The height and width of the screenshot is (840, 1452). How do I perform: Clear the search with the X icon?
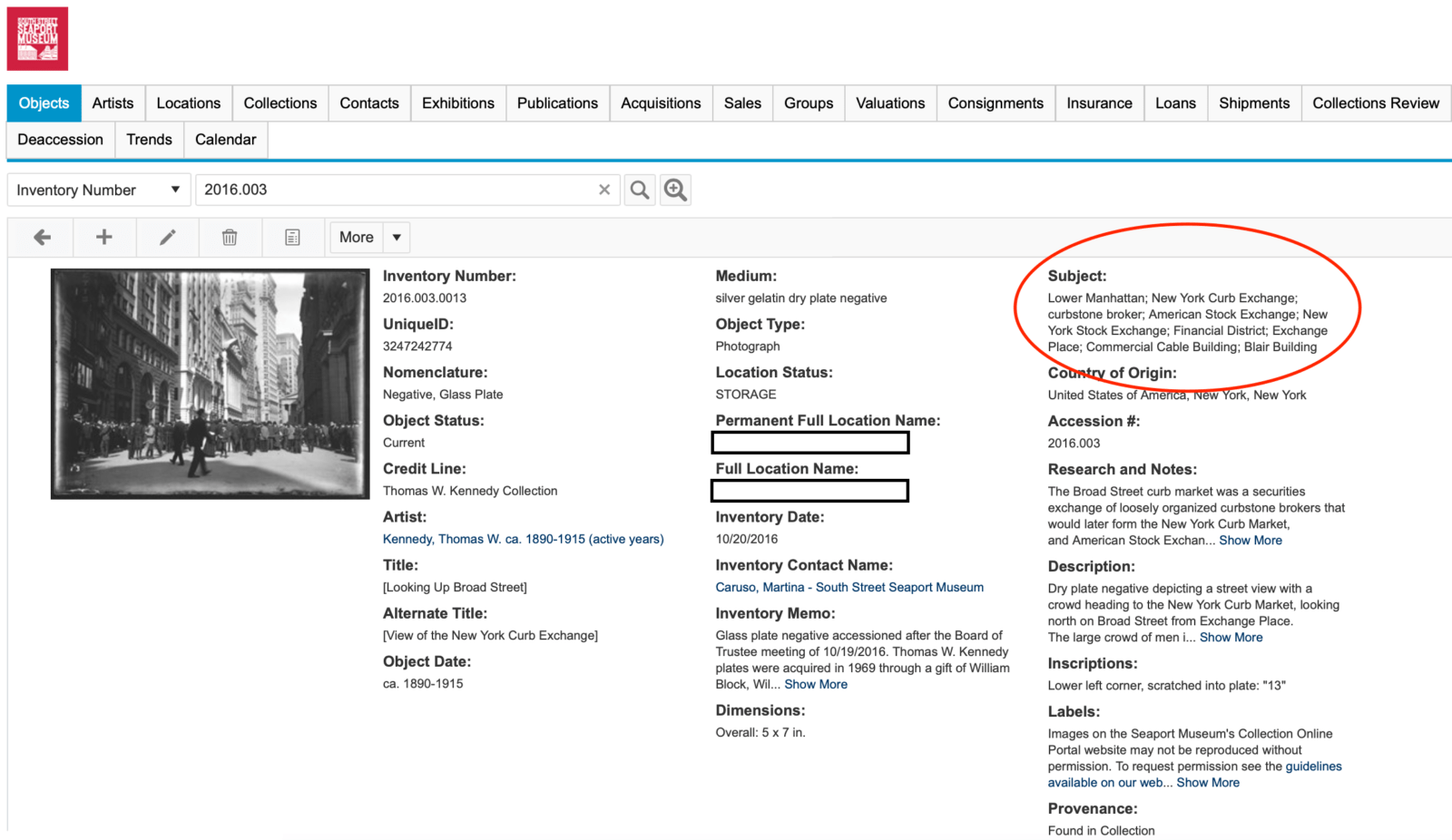604,190
